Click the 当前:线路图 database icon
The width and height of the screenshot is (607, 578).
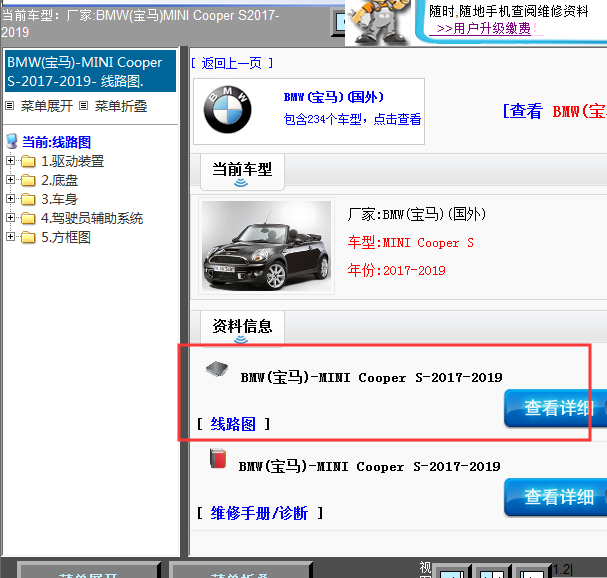point(12,142)
